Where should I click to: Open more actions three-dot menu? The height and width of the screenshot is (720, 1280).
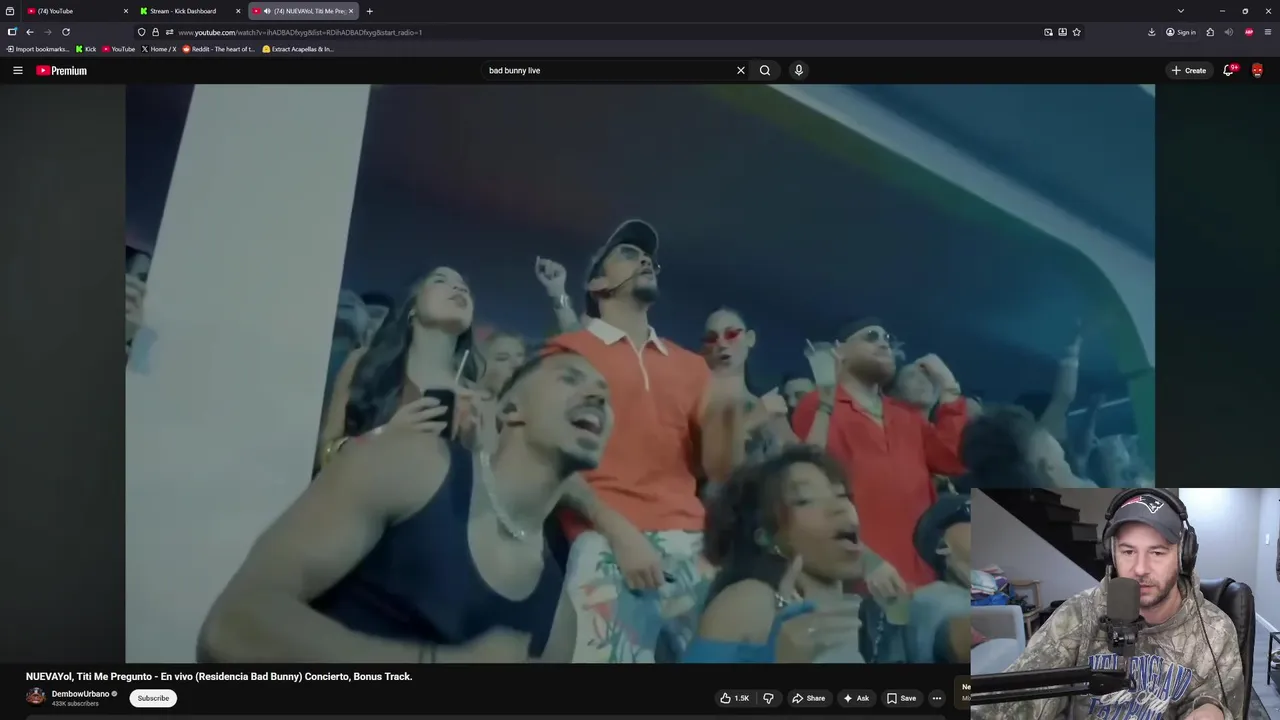(937, 698)
